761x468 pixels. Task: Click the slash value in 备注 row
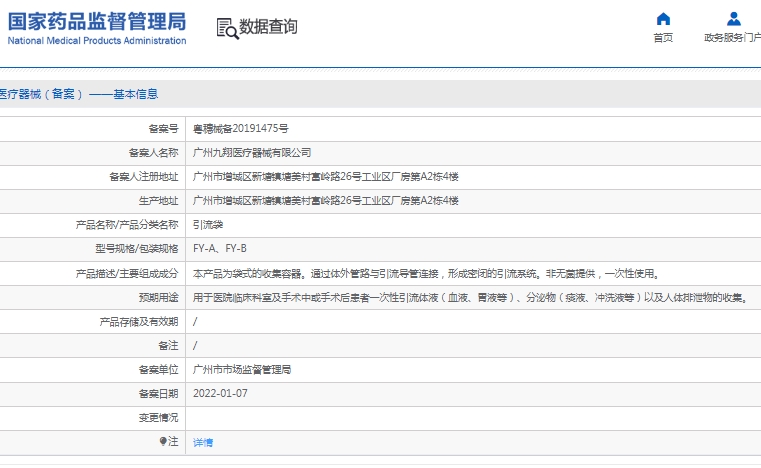195,346
